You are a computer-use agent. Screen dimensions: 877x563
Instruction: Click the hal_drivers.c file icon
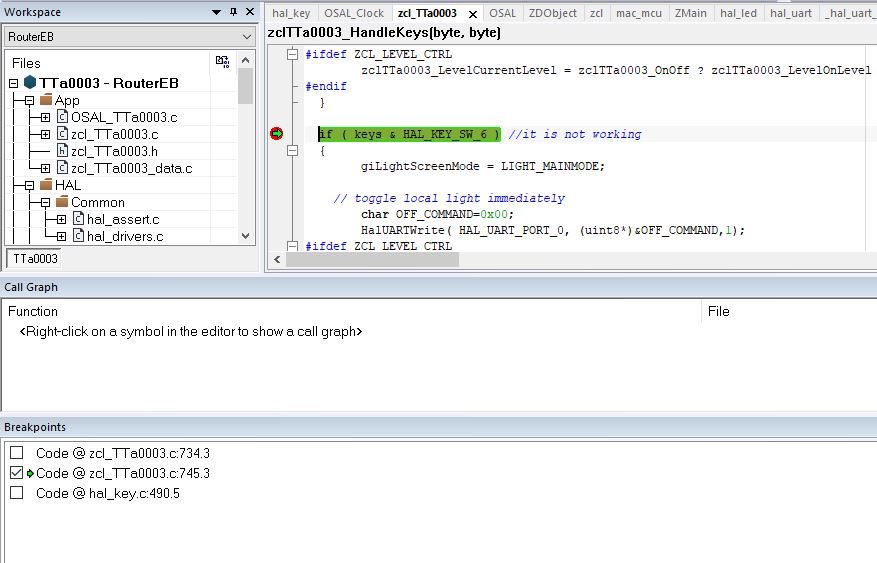(x=79, y=235)
